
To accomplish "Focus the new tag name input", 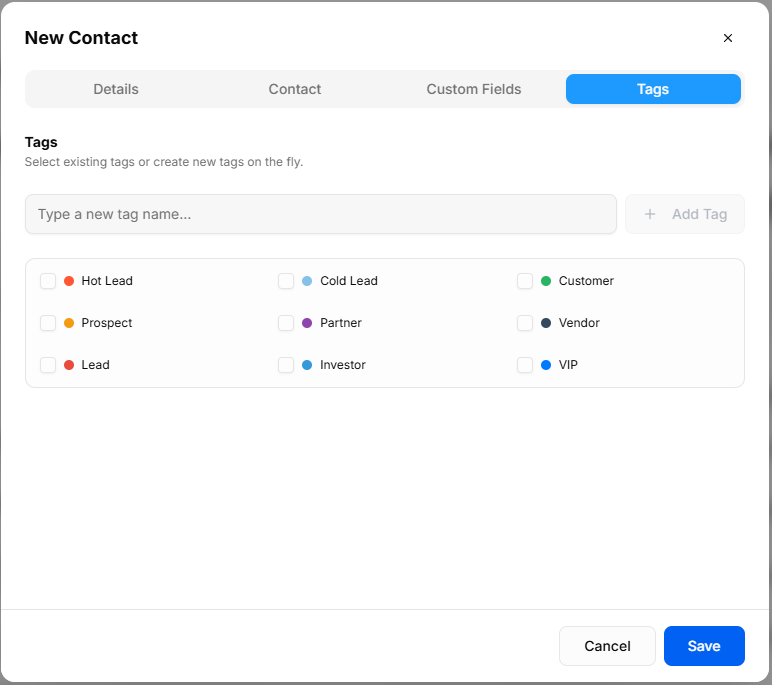I will (x=321, y=214).
